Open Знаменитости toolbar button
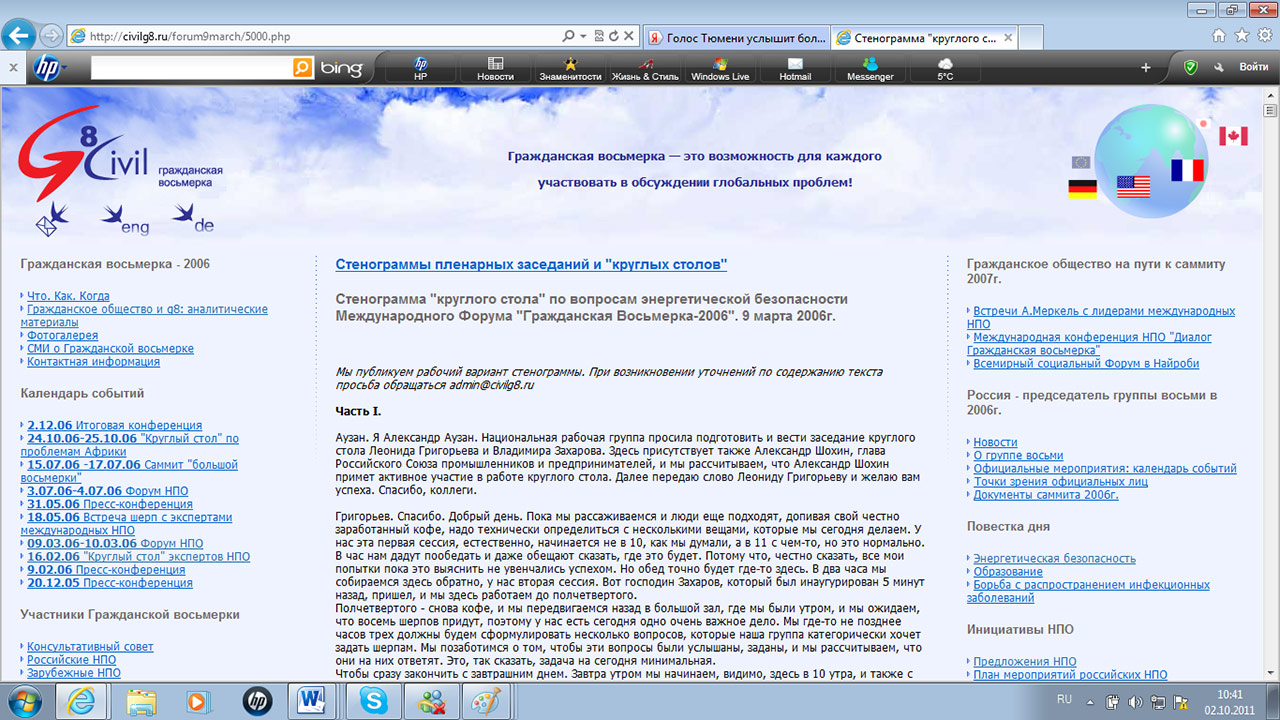The width and height of the screenshot is (1280, 720). click(x=570, y=68)
